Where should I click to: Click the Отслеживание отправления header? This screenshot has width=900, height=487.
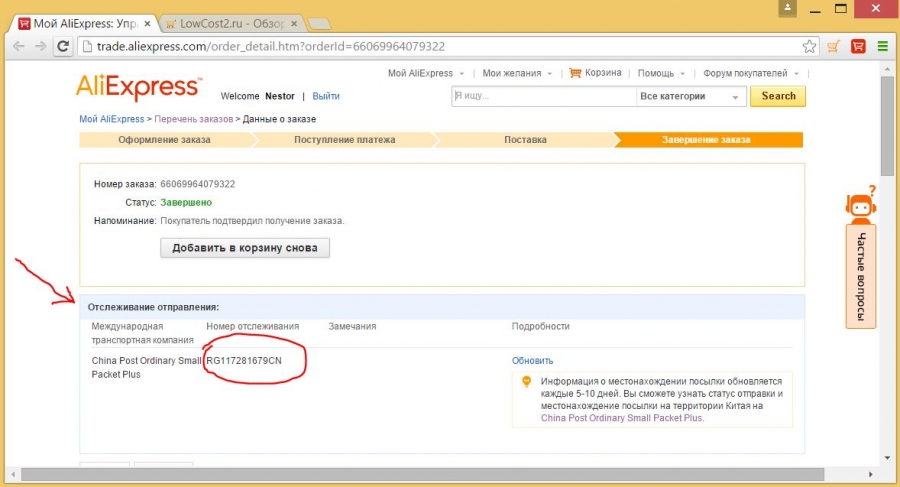(x=153, y=307)
